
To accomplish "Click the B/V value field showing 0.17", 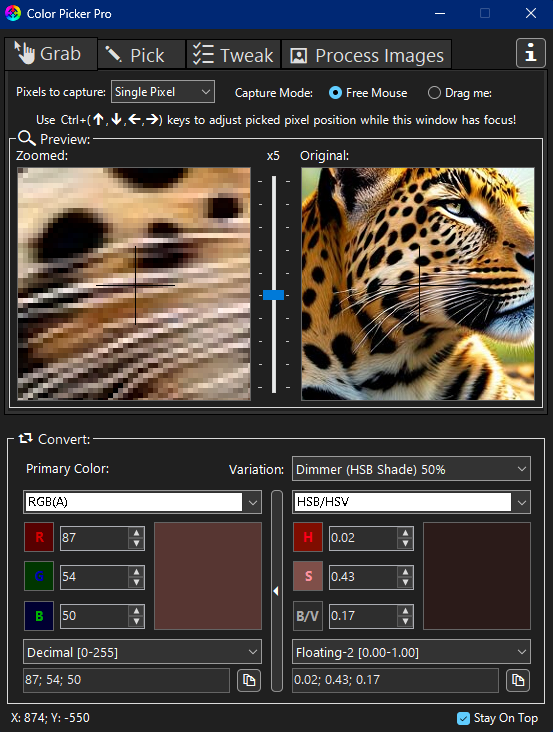I will (363, 616).
